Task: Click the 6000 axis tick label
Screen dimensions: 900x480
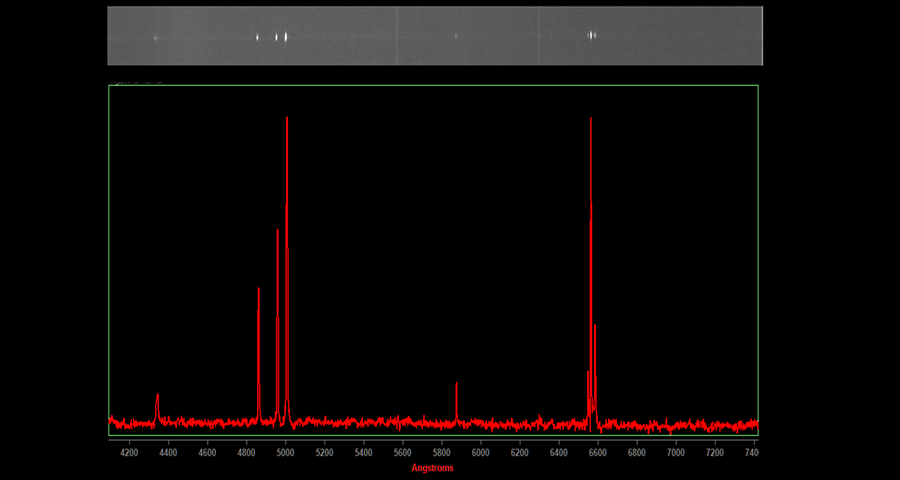Action: coord(481,452)
